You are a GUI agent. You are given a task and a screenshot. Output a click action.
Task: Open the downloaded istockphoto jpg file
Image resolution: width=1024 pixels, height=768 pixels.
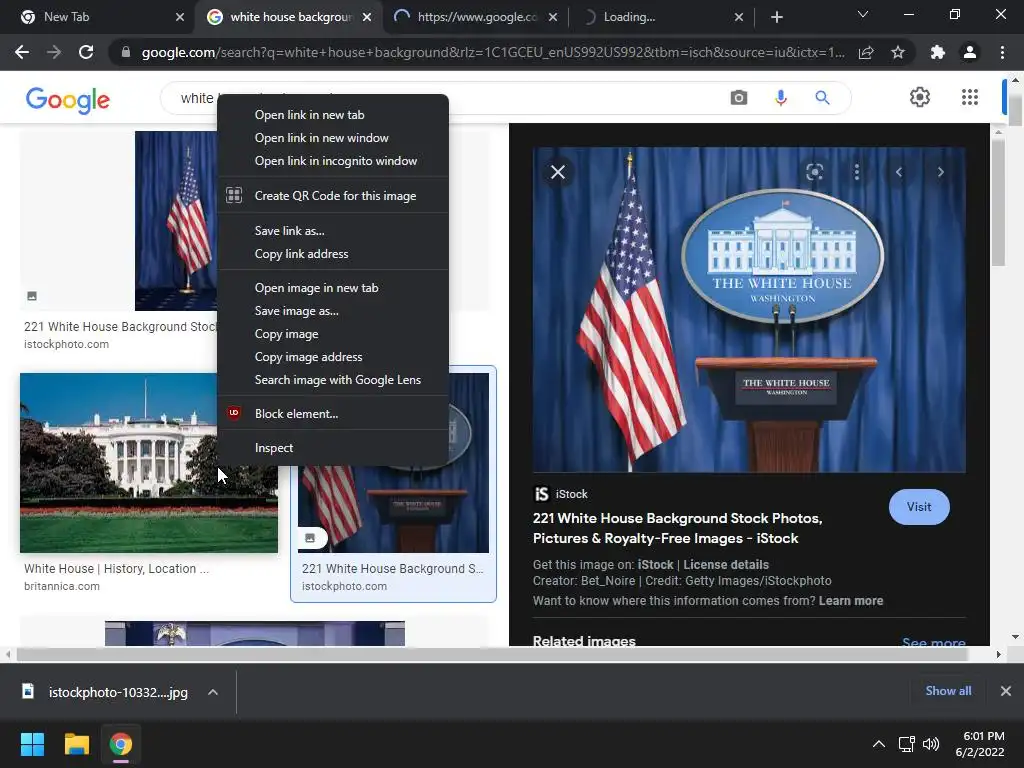coord(118,692)
